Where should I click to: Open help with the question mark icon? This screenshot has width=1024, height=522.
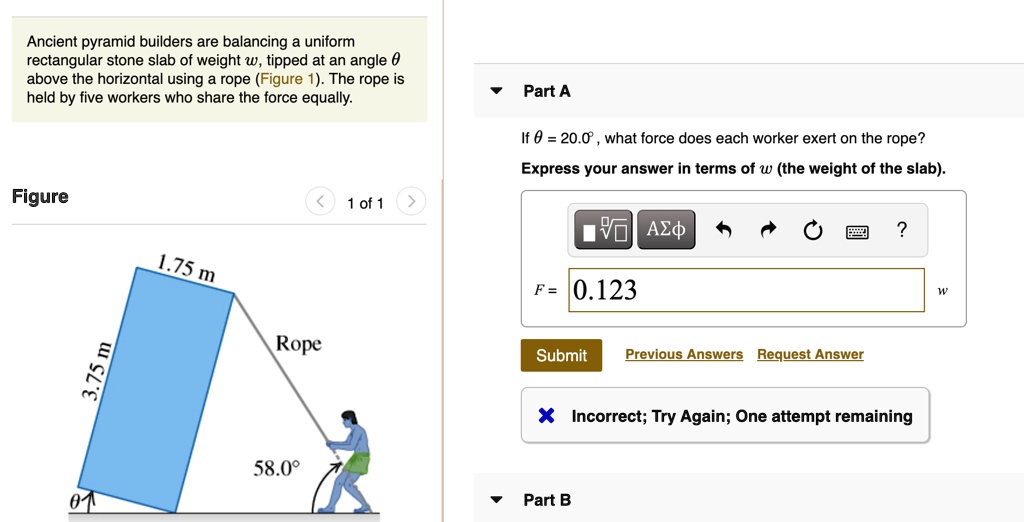coord(902,231)
